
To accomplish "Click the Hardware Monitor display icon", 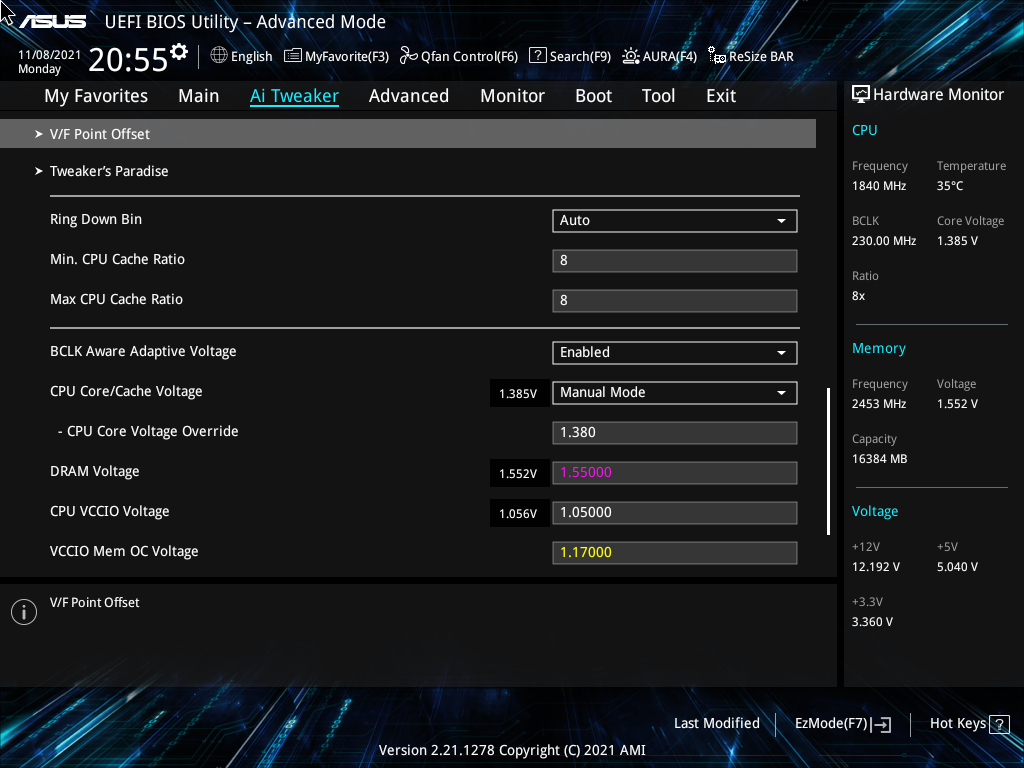I will pos(861,95).
